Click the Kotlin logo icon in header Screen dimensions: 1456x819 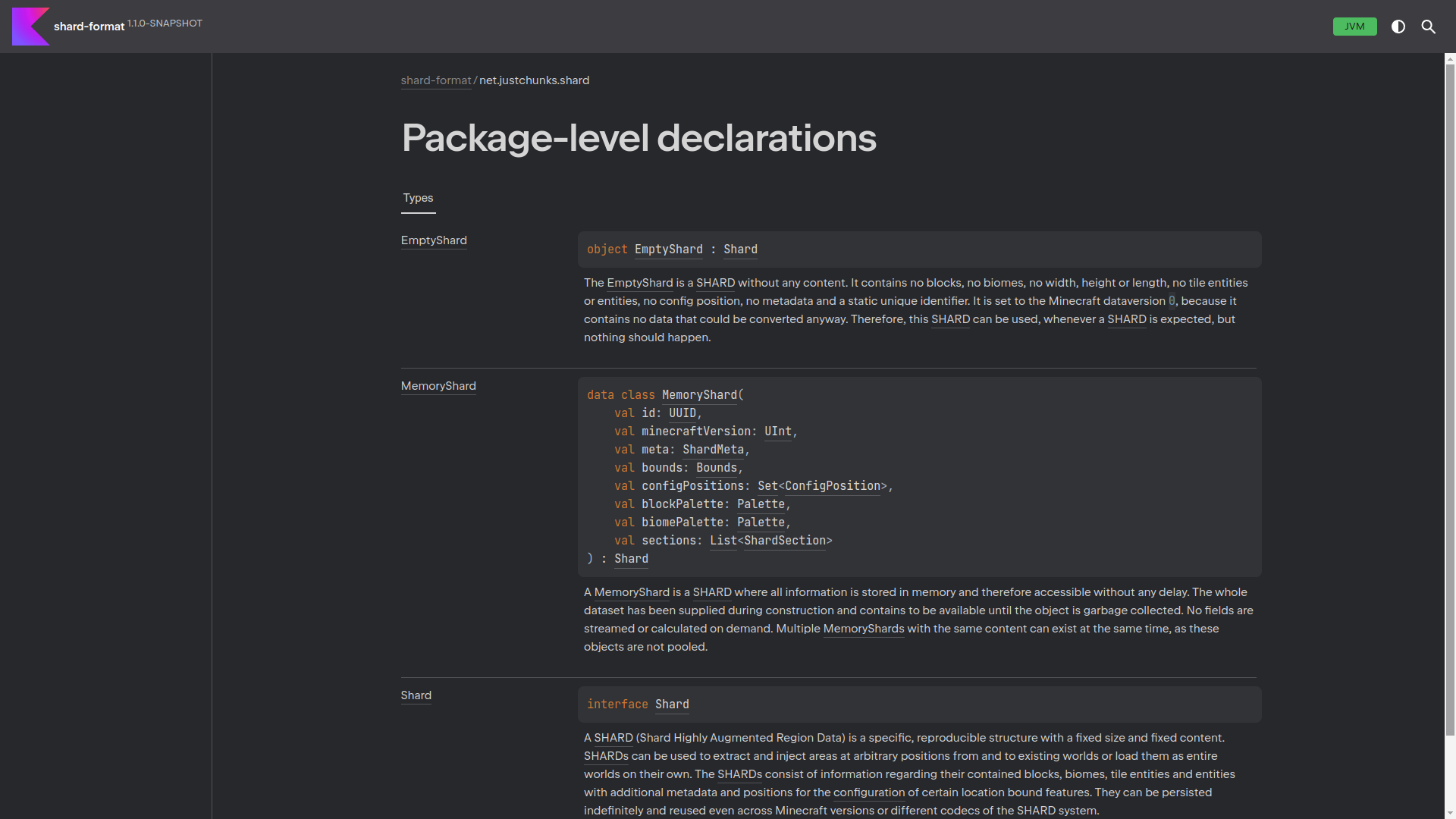[x=31, y=27]
